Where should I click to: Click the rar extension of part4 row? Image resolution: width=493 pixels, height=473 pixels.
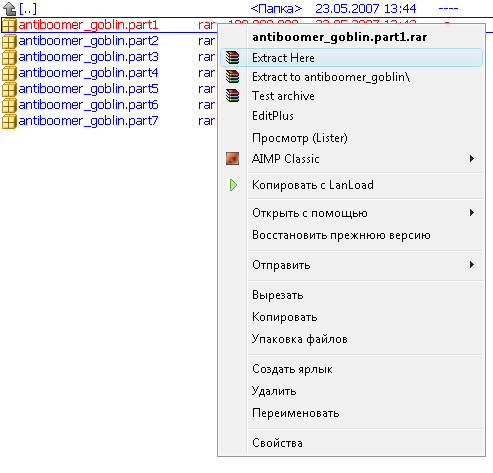click(206, 73)
